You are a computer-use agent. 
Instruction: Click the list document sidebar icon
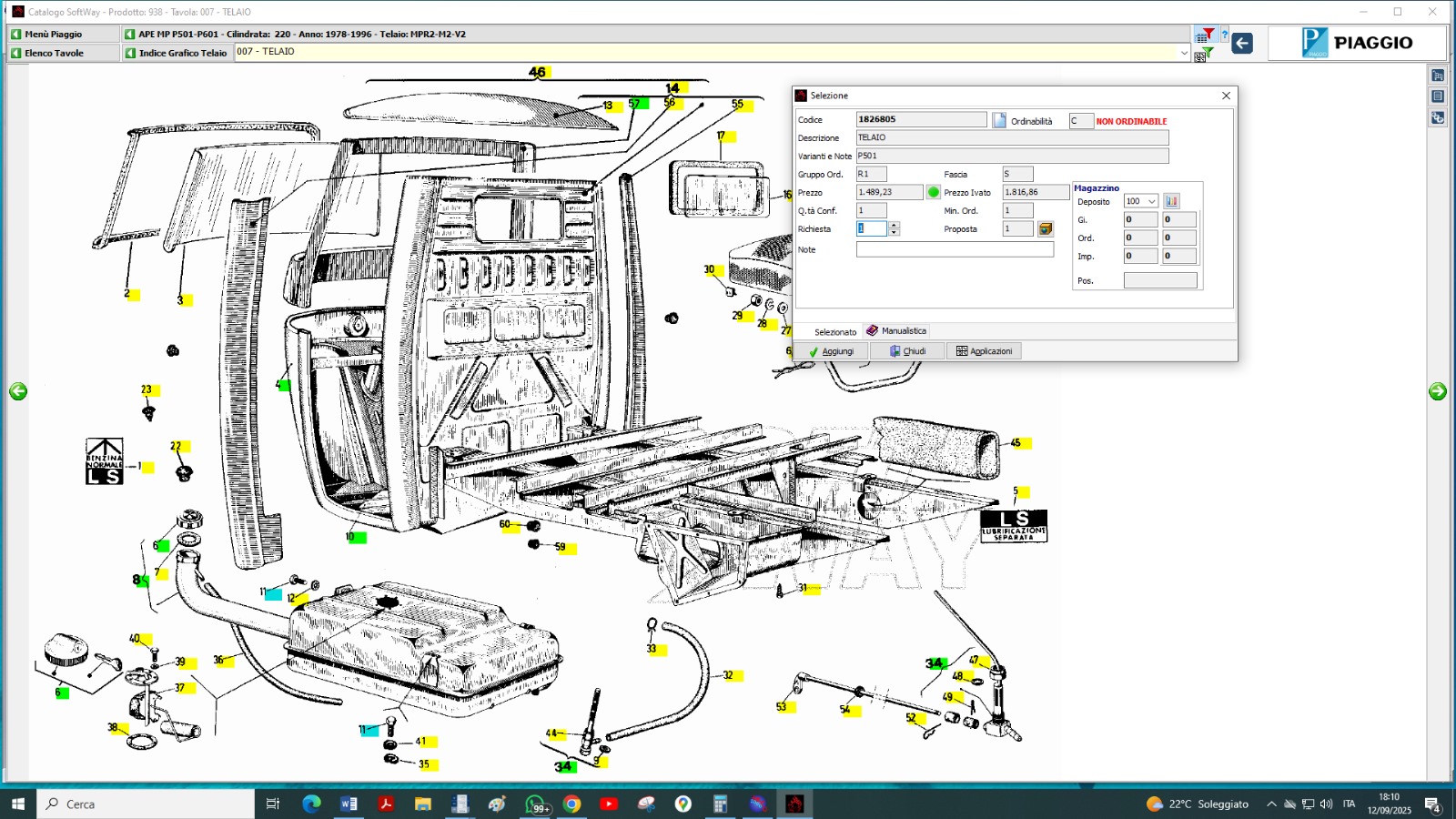[x=1438, y=96]
